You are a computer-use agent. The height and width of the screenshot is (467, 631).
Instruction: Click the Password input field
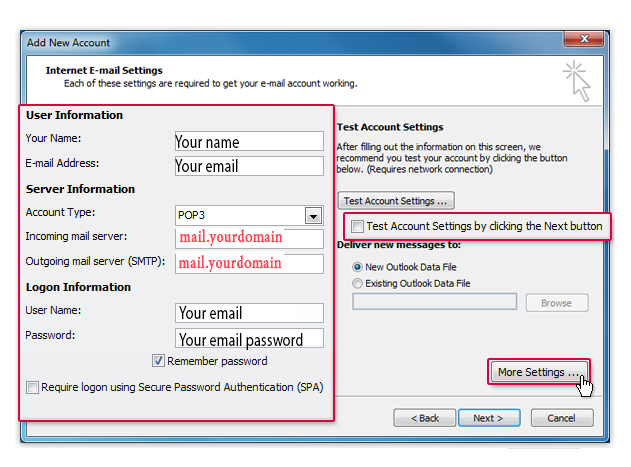click(249, 338)
